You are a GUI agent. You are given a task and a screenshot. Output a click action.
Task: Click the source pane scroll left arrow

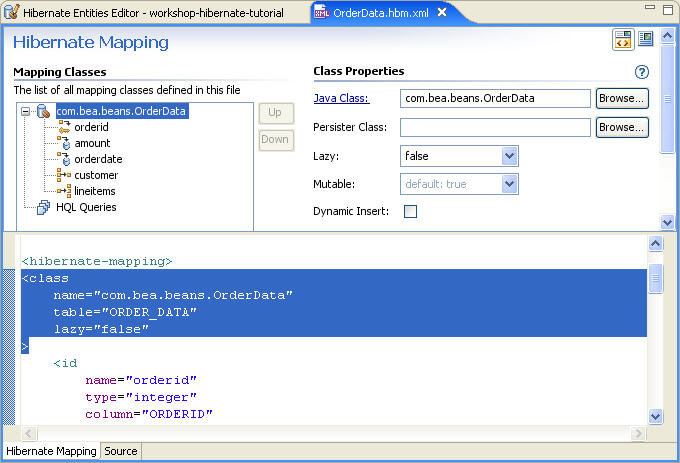[29, 433]
